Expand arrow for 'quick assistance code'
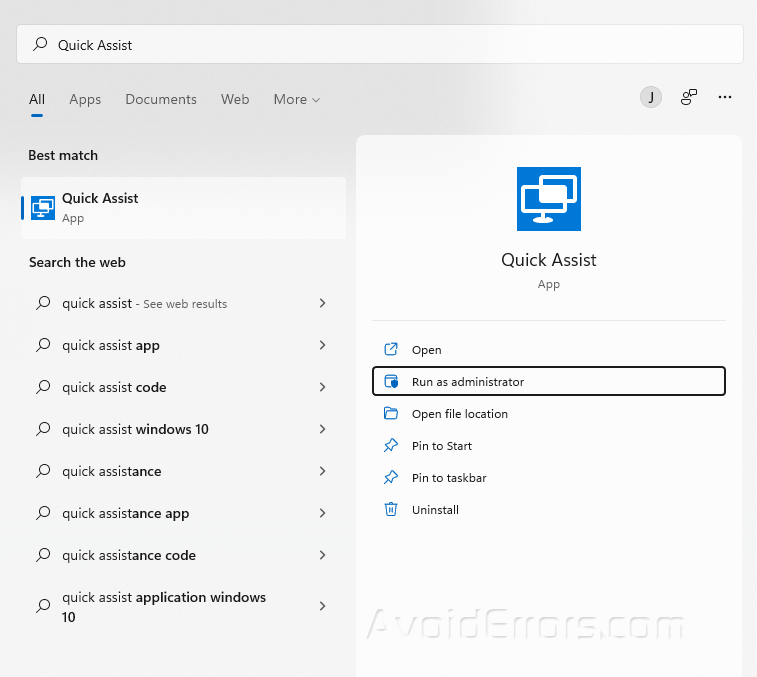Screen dimensions: 757x677 pos(322,555)
